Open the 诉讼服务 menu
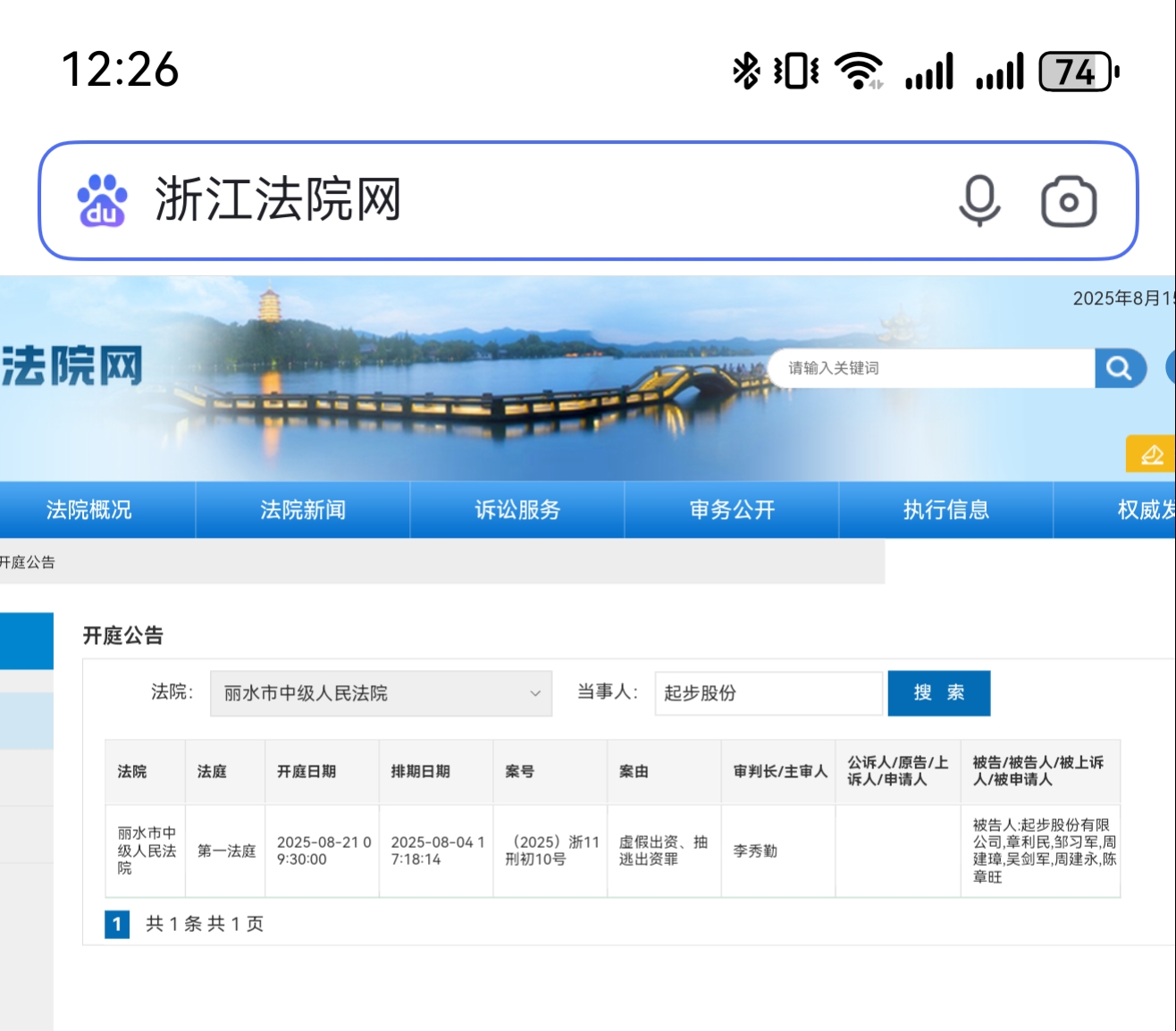Image resolution: width=1176 pixels, height=1031 pixels. 517,510
